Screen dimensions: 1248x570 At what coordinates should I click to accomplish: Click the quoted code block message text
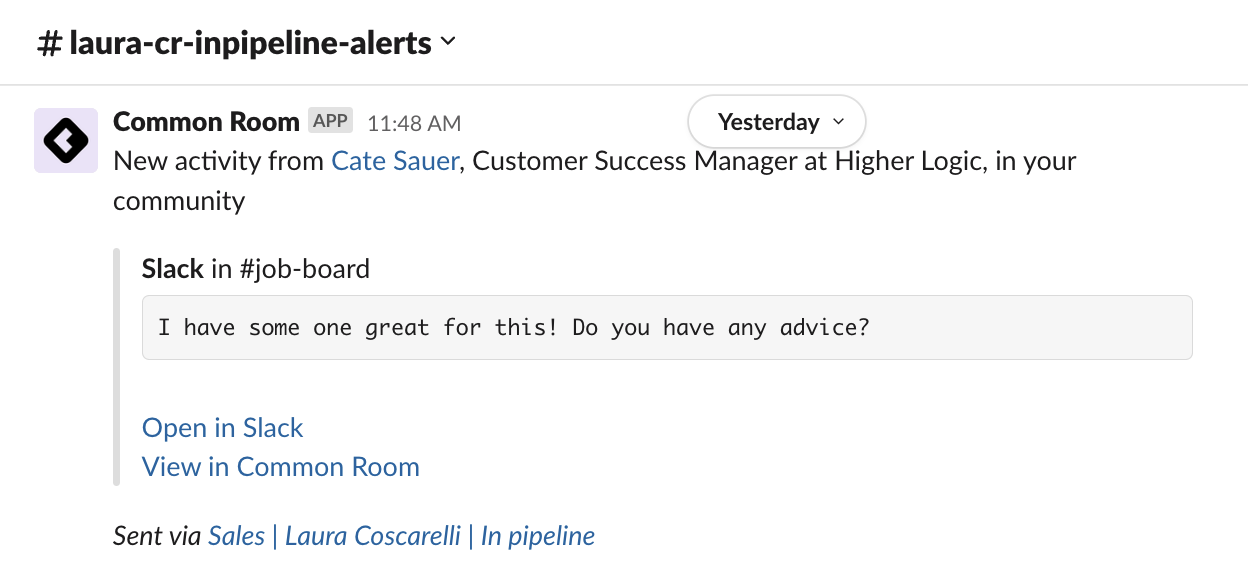point(513,328)
